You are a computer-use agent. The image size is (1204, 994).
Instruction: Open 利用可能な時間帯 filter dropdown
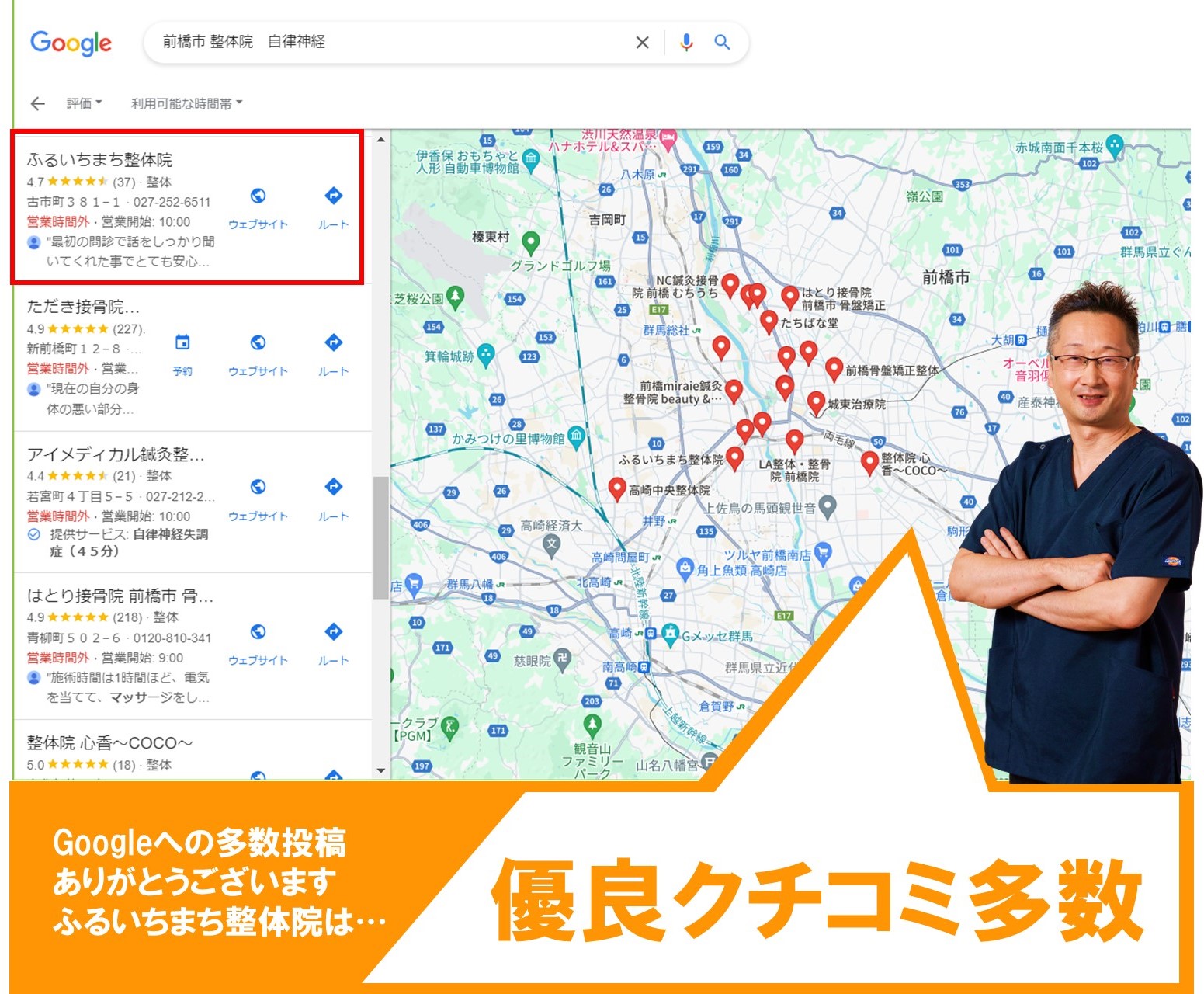pos(186,103)
